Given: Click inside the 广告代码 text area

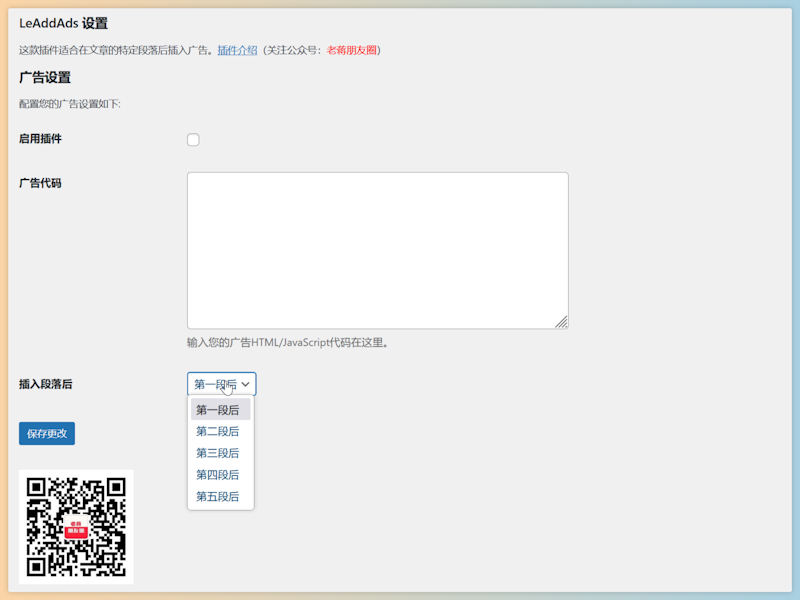Looking at the screenshot, I should point(377,250).
